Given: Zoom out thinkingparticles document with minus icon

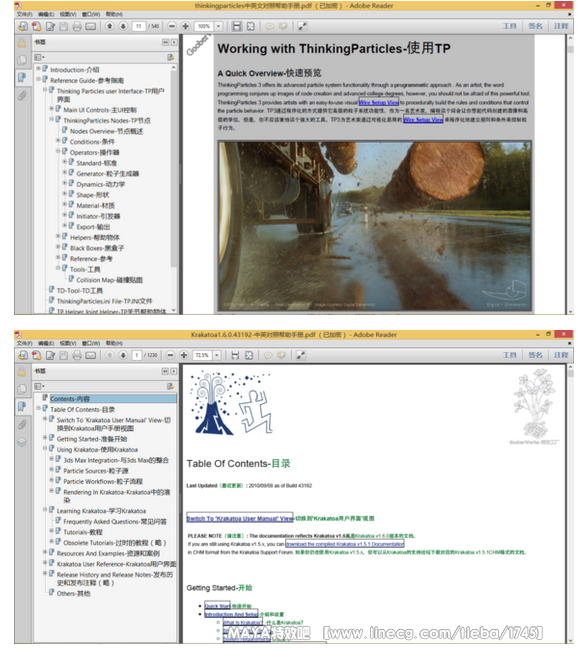Looking at the screenshot, I should pyautogui.click(x=172, y=26).
